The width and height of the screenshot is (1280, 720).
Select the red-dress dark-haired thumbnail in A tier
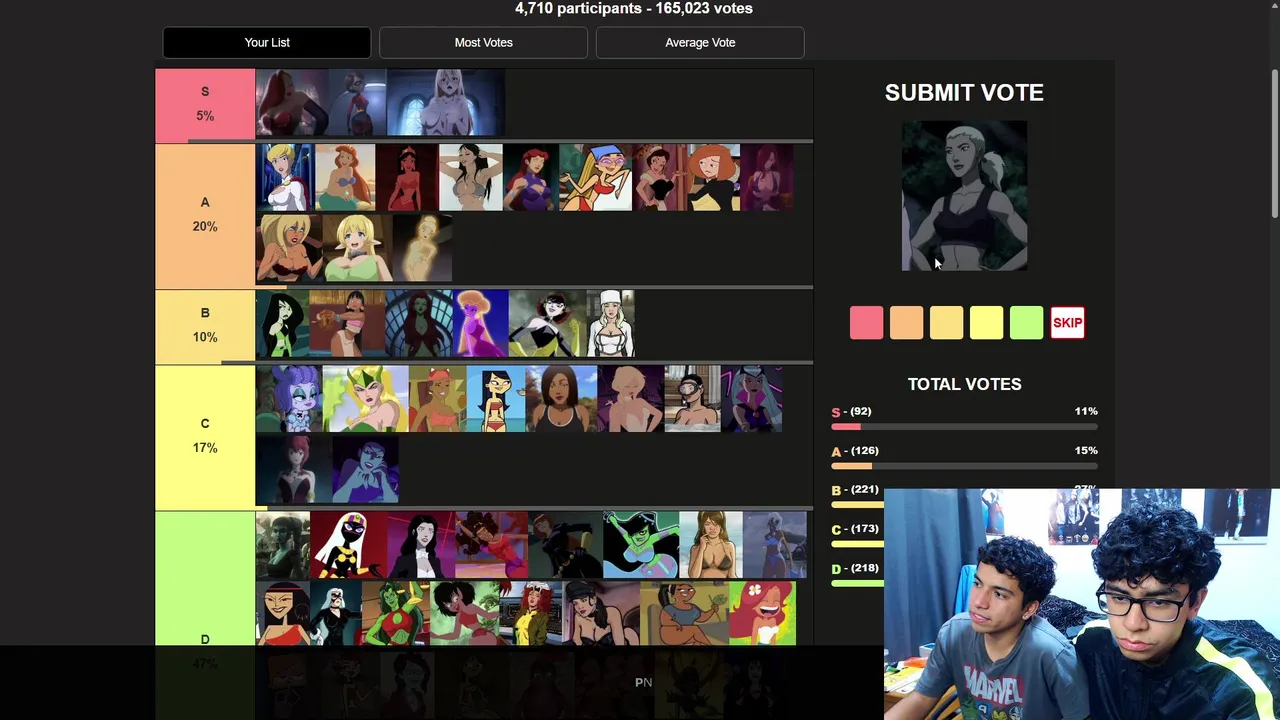pos(407,177)
